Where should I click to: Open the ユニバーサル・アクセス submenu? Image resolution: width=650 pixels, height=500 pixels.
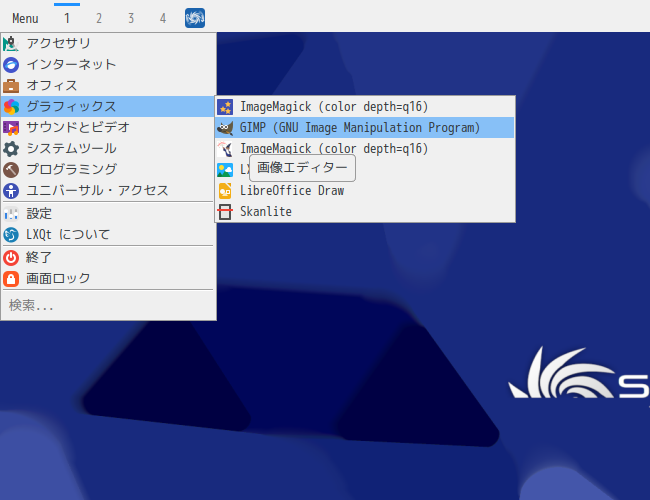click(x=108, y=191)
